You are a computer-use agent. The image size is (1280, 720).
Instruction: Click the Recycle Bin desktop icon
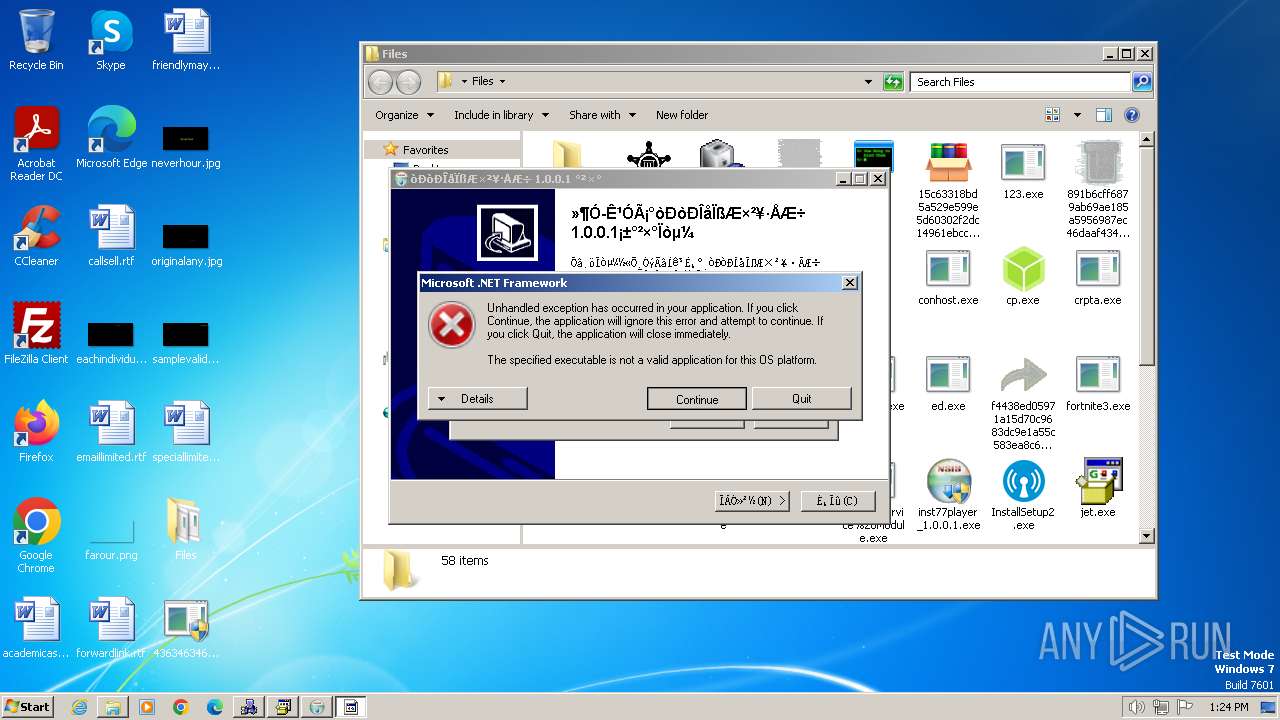36,40
